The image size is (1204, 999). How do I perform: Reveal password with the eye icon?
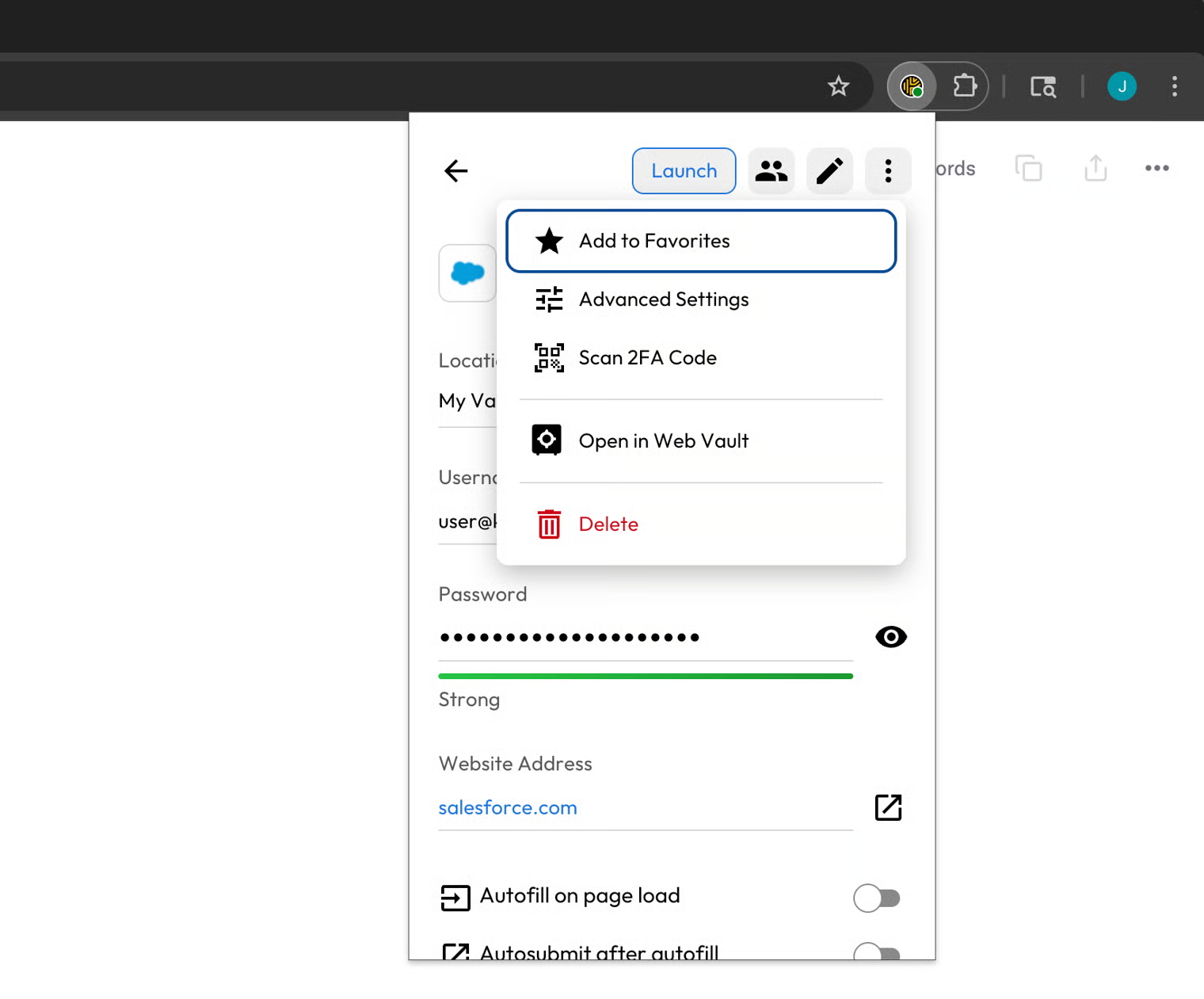pyautogui.click(x=890, y=637)
